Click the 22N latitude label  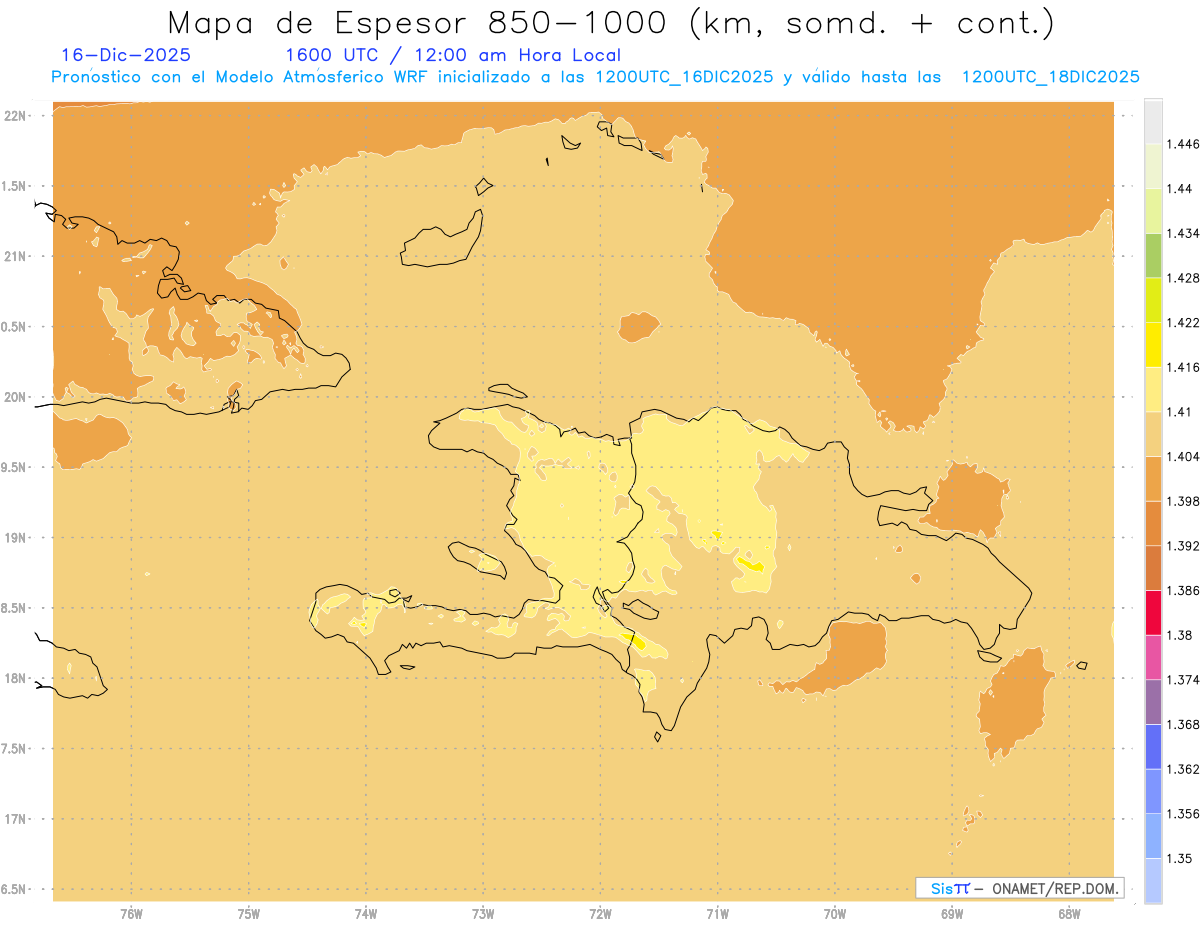(x=15, y=116)
